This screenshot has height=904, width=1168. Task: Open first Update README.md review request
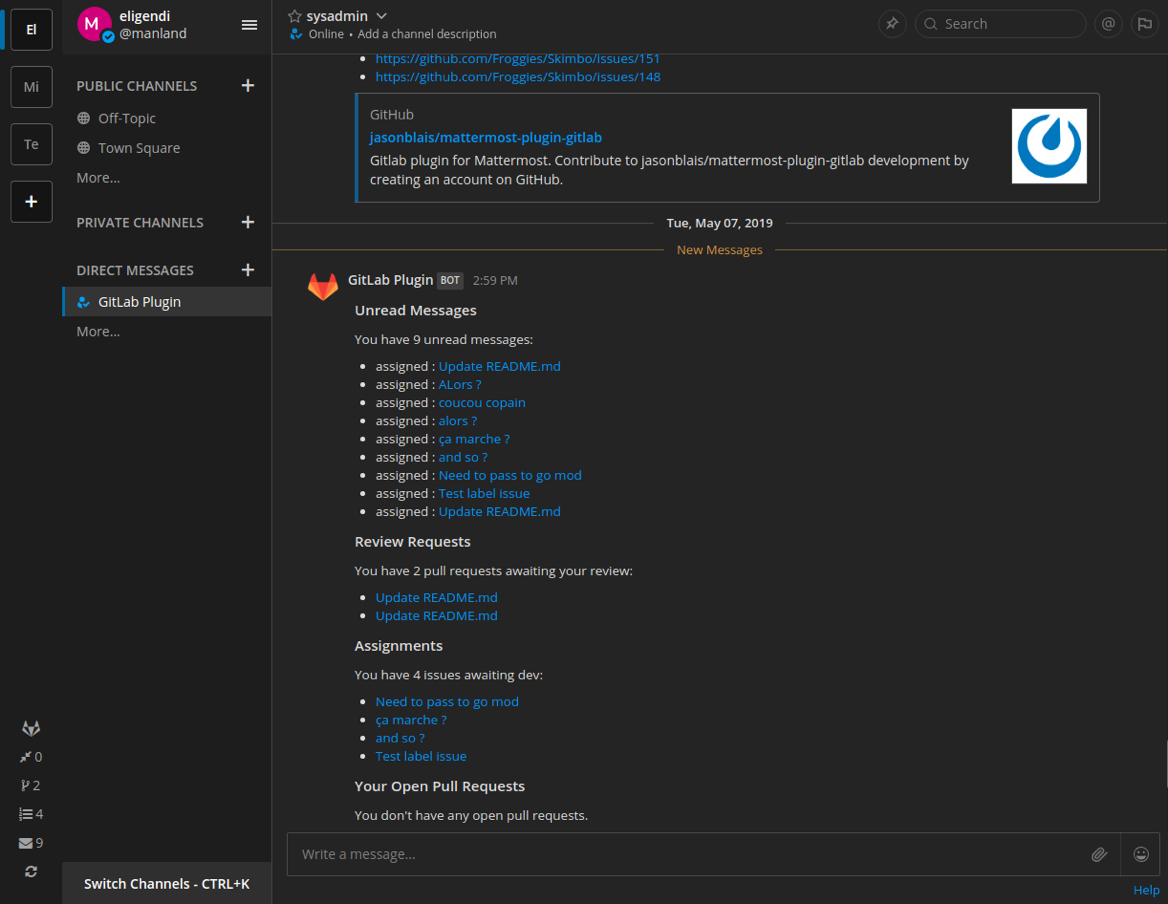click(437, 597)
